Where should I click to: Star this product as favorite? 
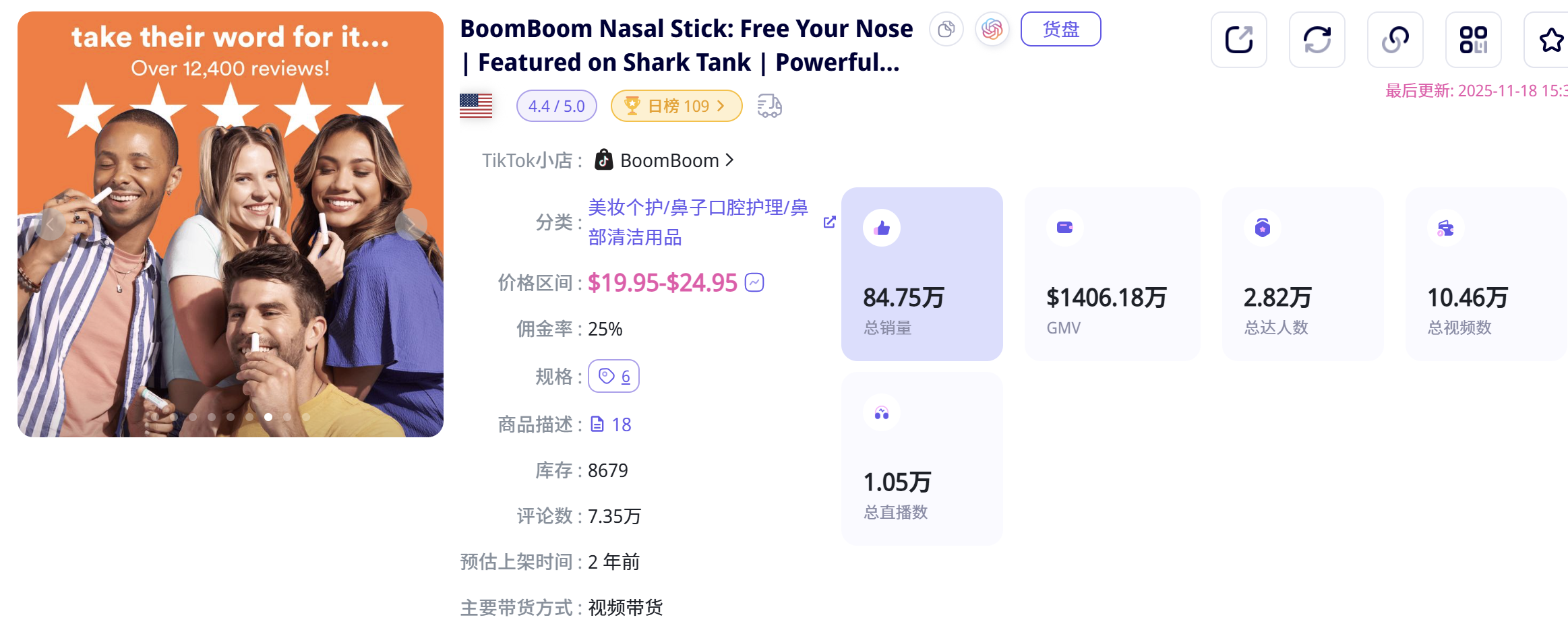1552,40
